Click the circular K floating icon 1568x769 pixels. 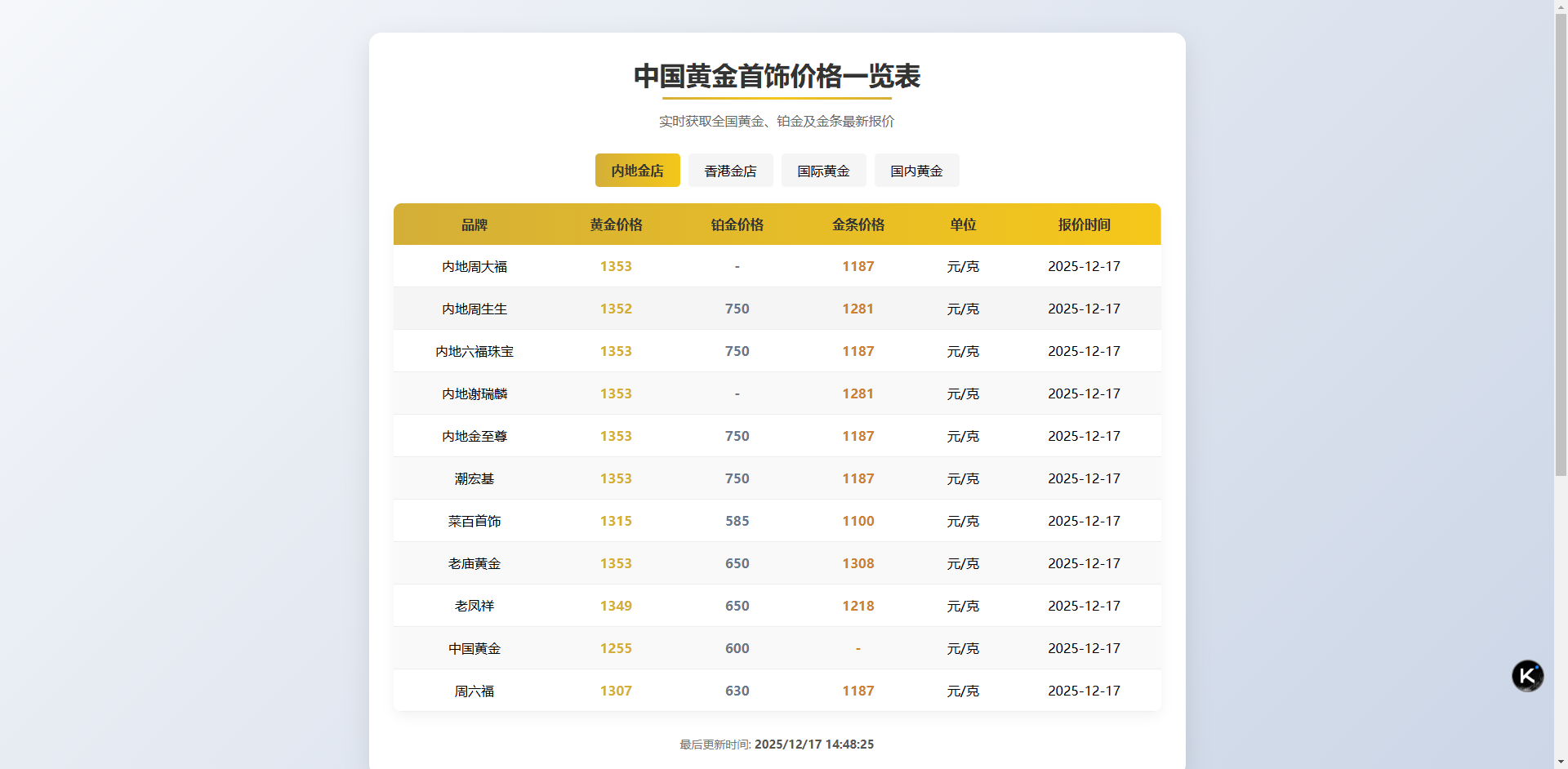coord(1526,675)
